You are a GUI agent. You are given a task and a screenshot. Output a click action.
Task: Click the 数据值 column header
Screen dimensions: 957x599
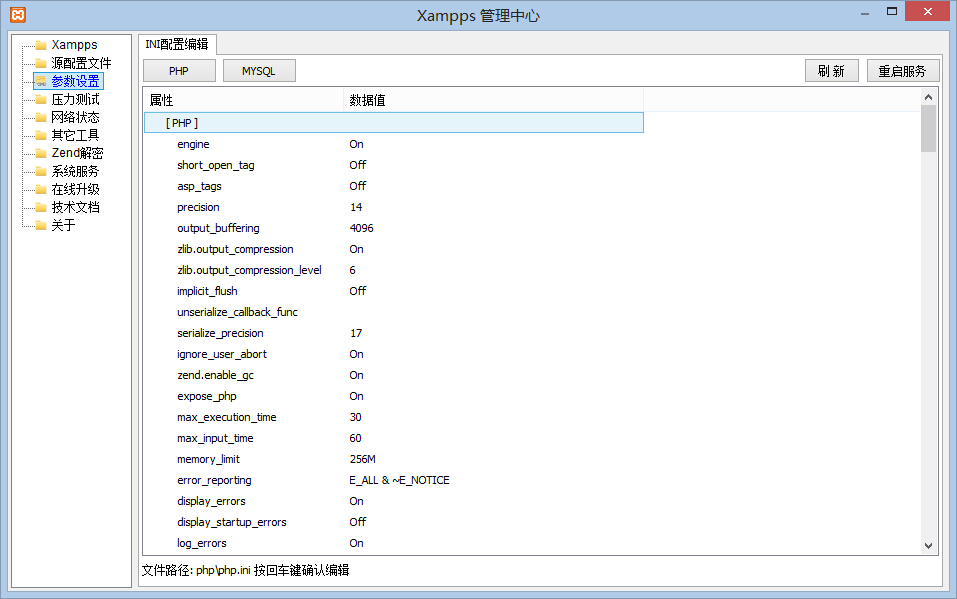(494, 100)
